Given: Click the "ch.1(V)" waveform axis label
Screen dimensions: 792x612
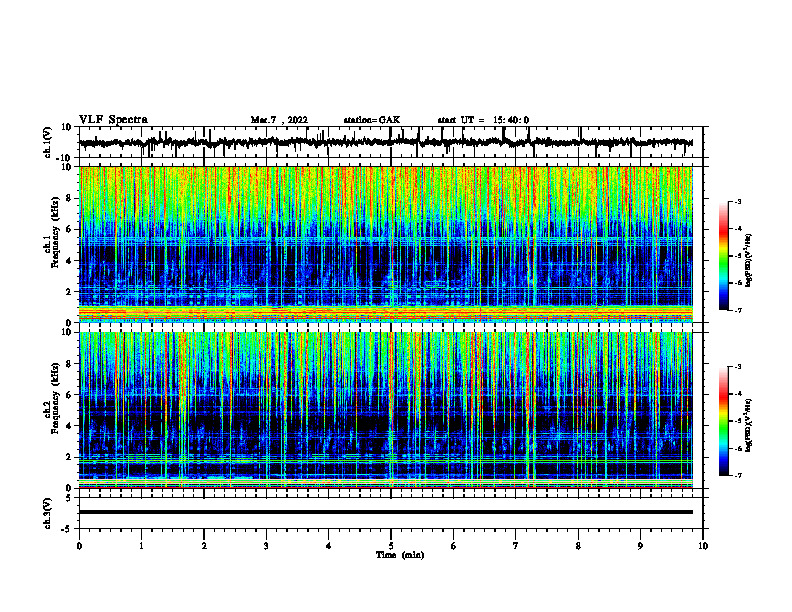Looking at the screenshot, I should pyautogui.click(x=48, y=142).
